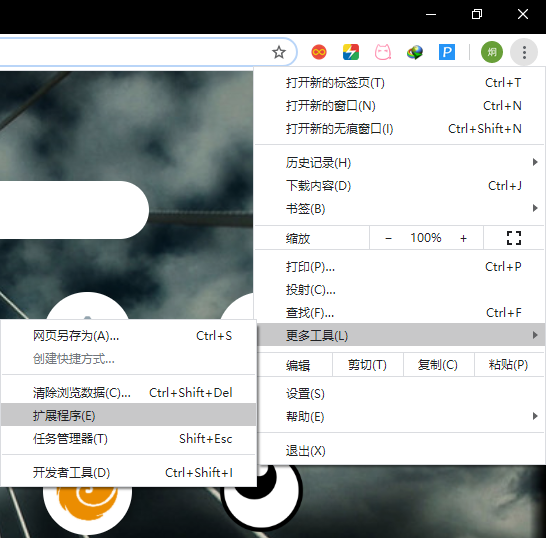Click the three-dot Chrome menu button

pos(524,52)
